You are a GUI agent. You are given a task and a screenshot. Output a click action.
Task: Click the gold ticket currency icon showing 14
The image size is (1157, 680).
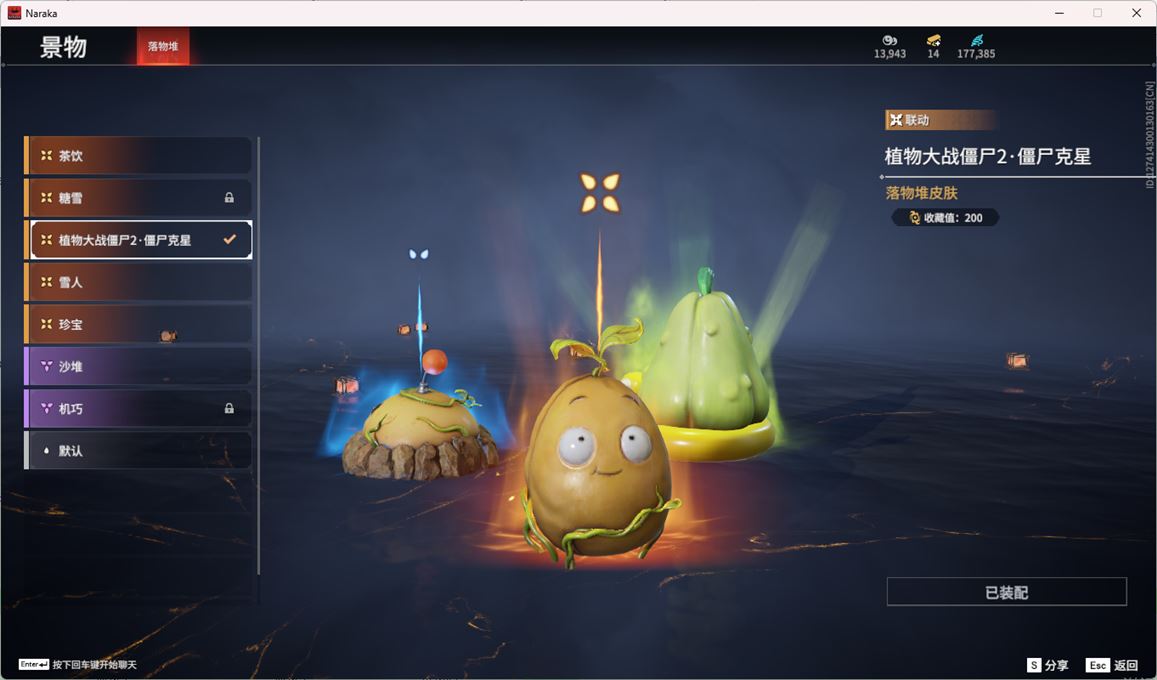933,41
